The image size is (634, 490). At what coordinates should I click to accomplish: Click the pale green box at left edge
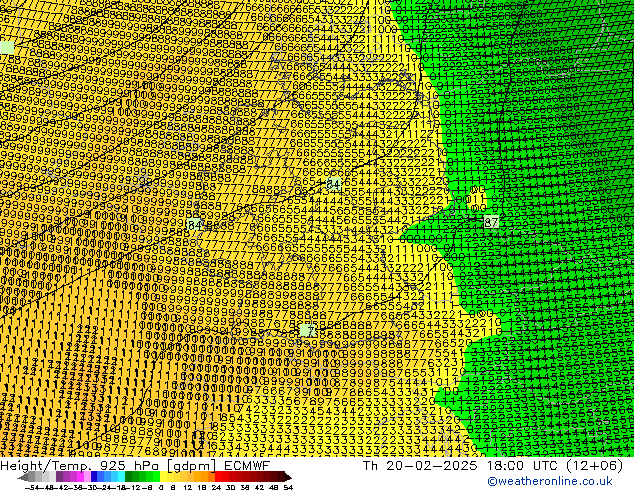click(x=7, y=47)
